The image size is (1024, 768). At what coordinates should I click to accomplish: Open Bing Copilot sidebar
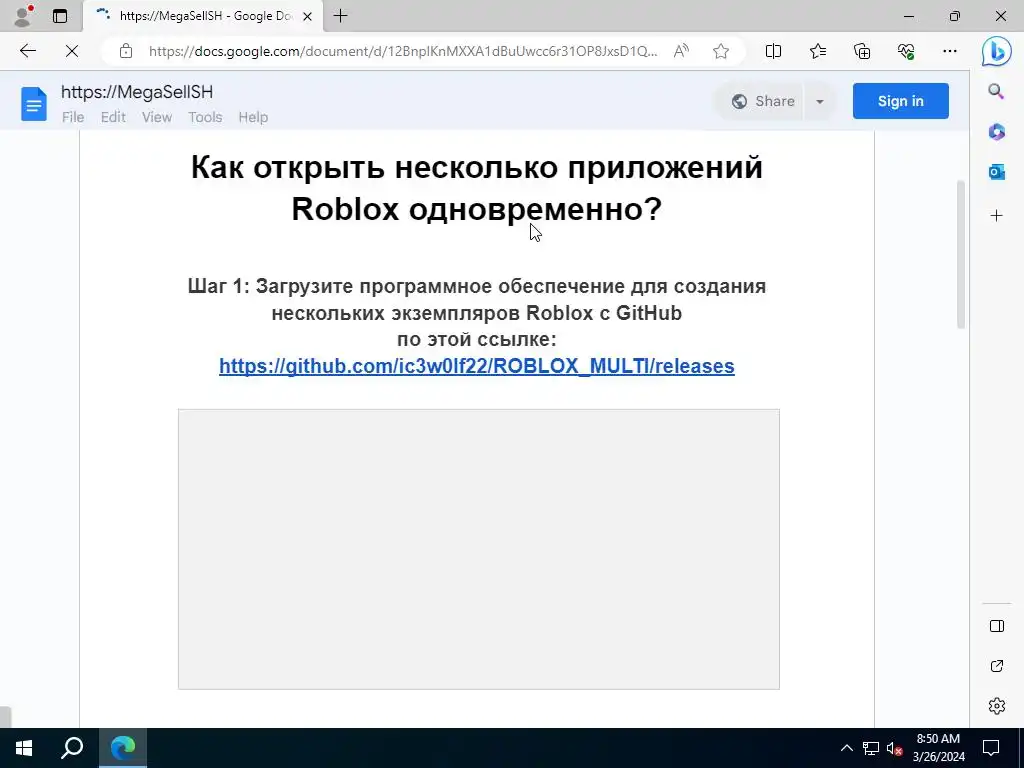997,51
